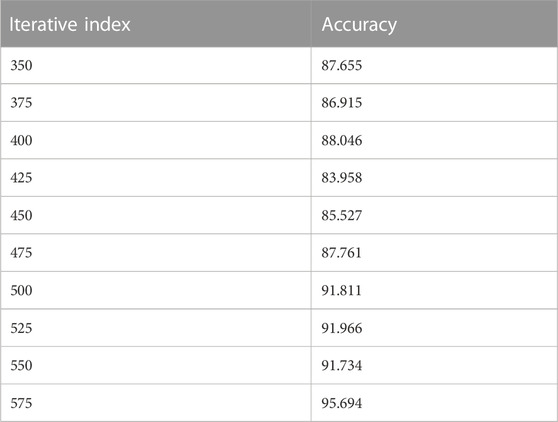Click the Accuracy column header
This screenshot has width=558, height=422.
[359, 25]
